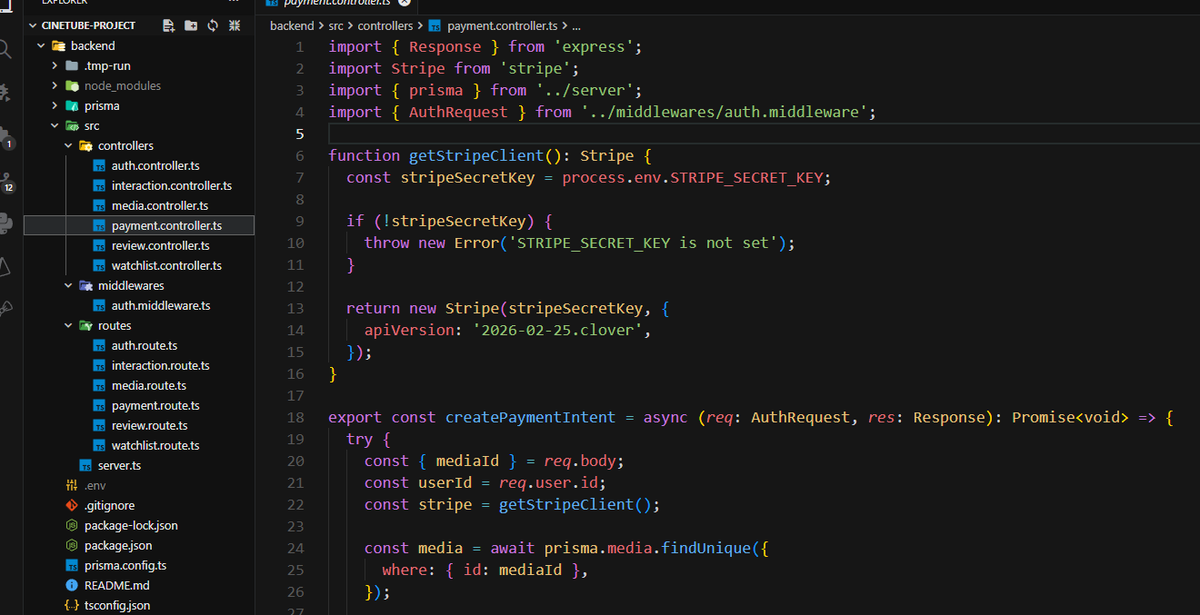Screen dimensions: 1200x615
Task: Click '../middlewares/auth.middleware' import path
Action: pyautogui.click(x=725, y=112)
